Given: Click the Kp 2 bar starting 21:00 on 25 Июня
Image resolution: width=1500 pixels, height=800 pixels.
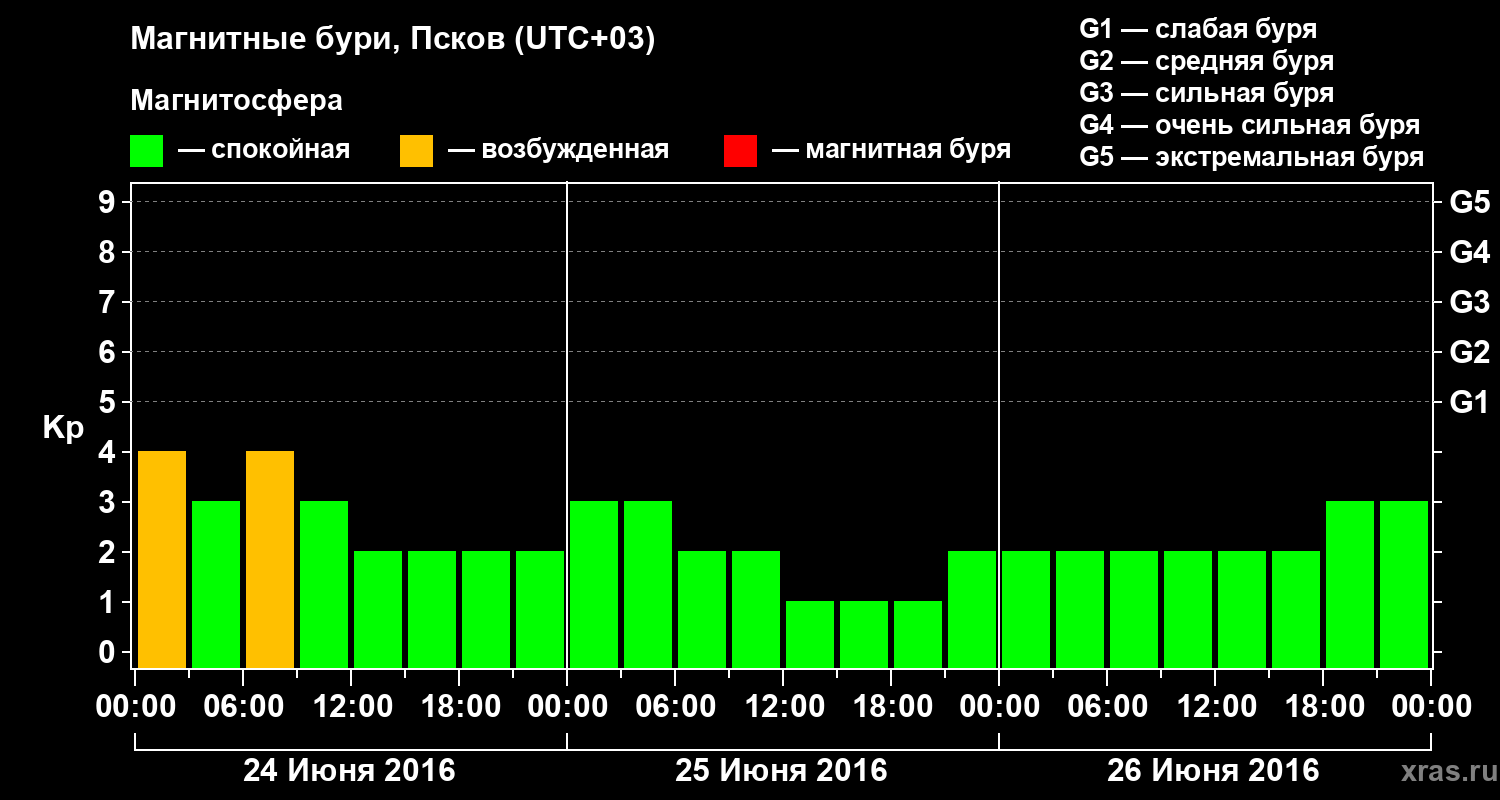Looking at the screenshot, I should click(x=972, y=609).
